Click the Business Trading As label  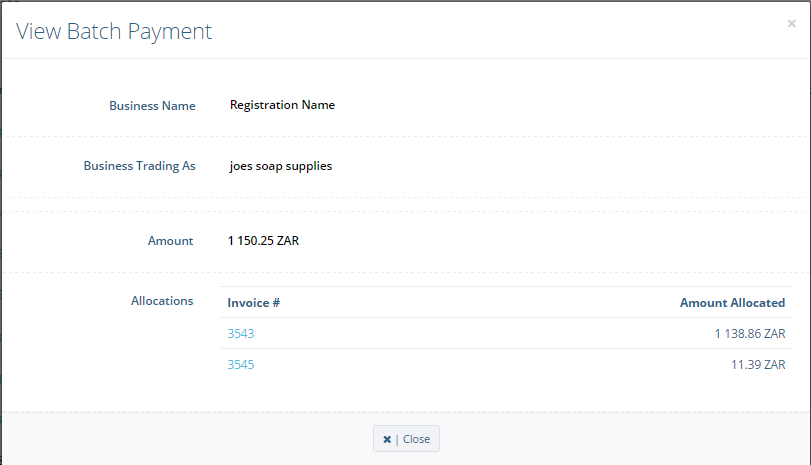pyautogui.click(x=140, y=166)
